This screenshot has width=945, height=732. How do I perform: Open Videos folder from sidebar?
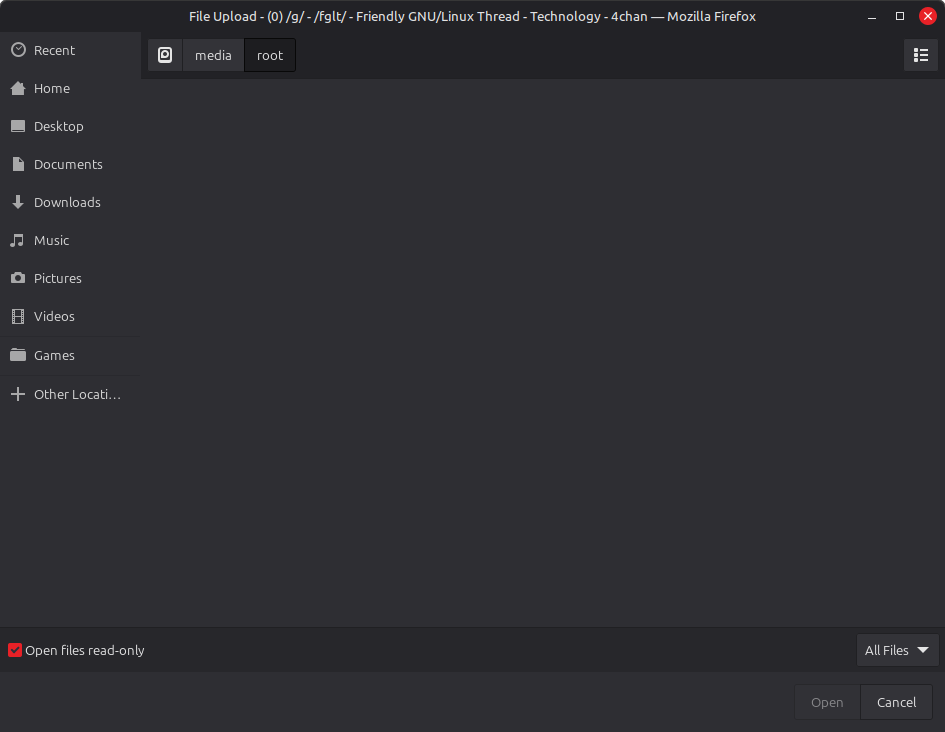tap(70, 316)
